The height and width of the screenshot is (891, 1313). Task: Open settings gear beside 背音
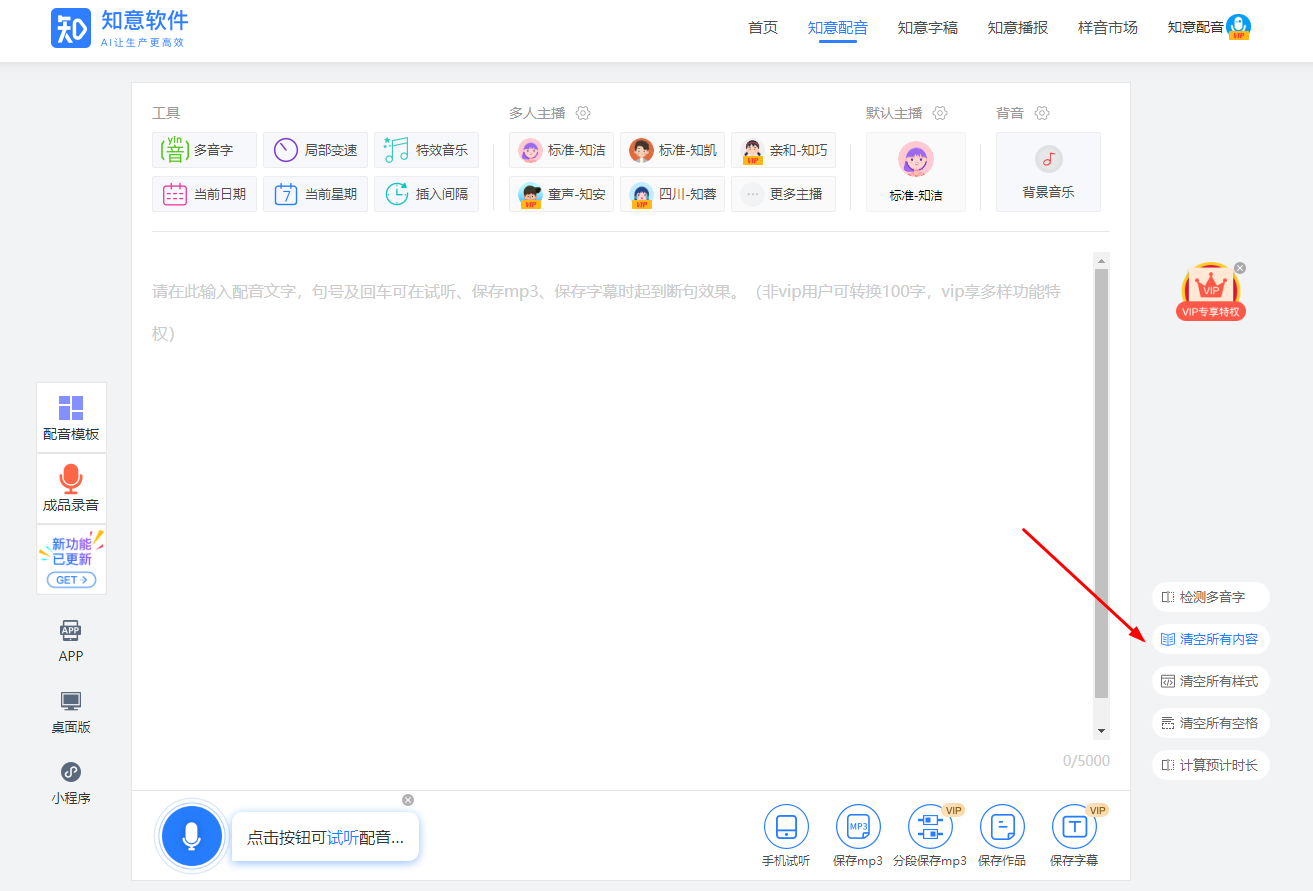tap(1042, 113)
